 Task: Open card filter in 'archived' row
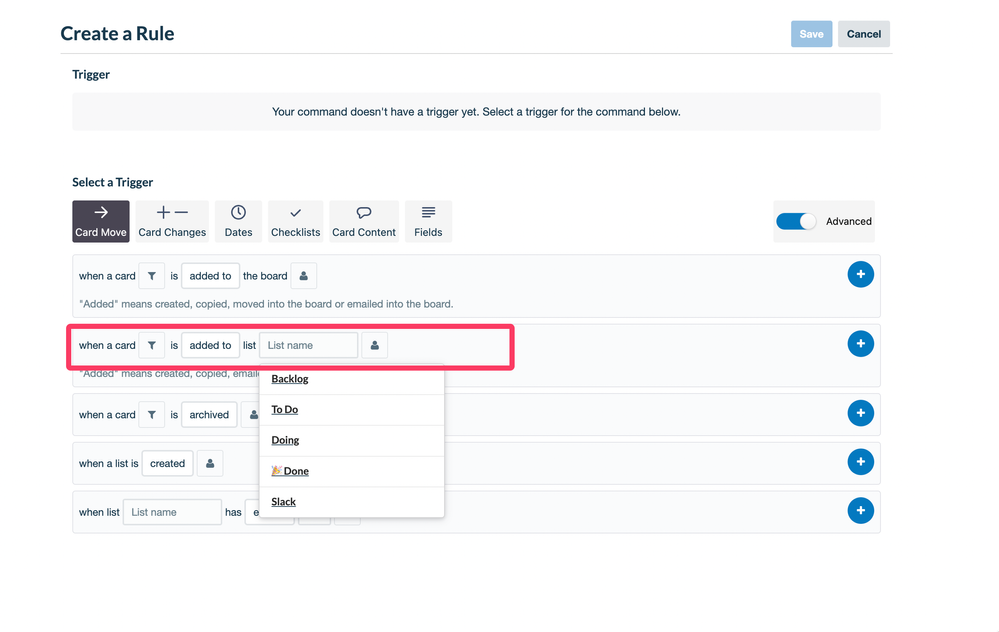coord(152,415)
